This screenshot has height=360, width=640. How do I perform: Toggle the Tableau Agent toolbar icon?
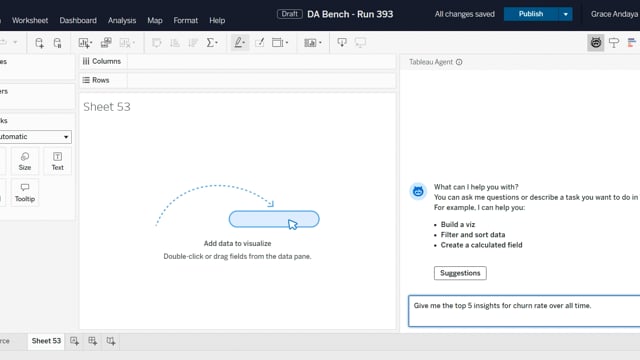[x=596, y=42]
